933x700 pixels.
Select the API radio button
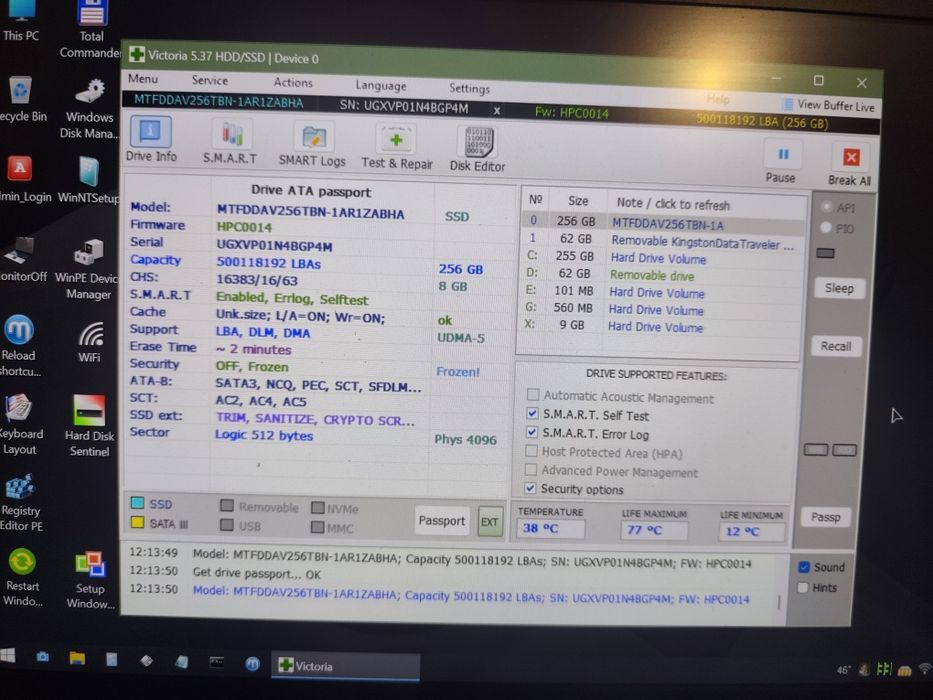[x=826, y=207]
